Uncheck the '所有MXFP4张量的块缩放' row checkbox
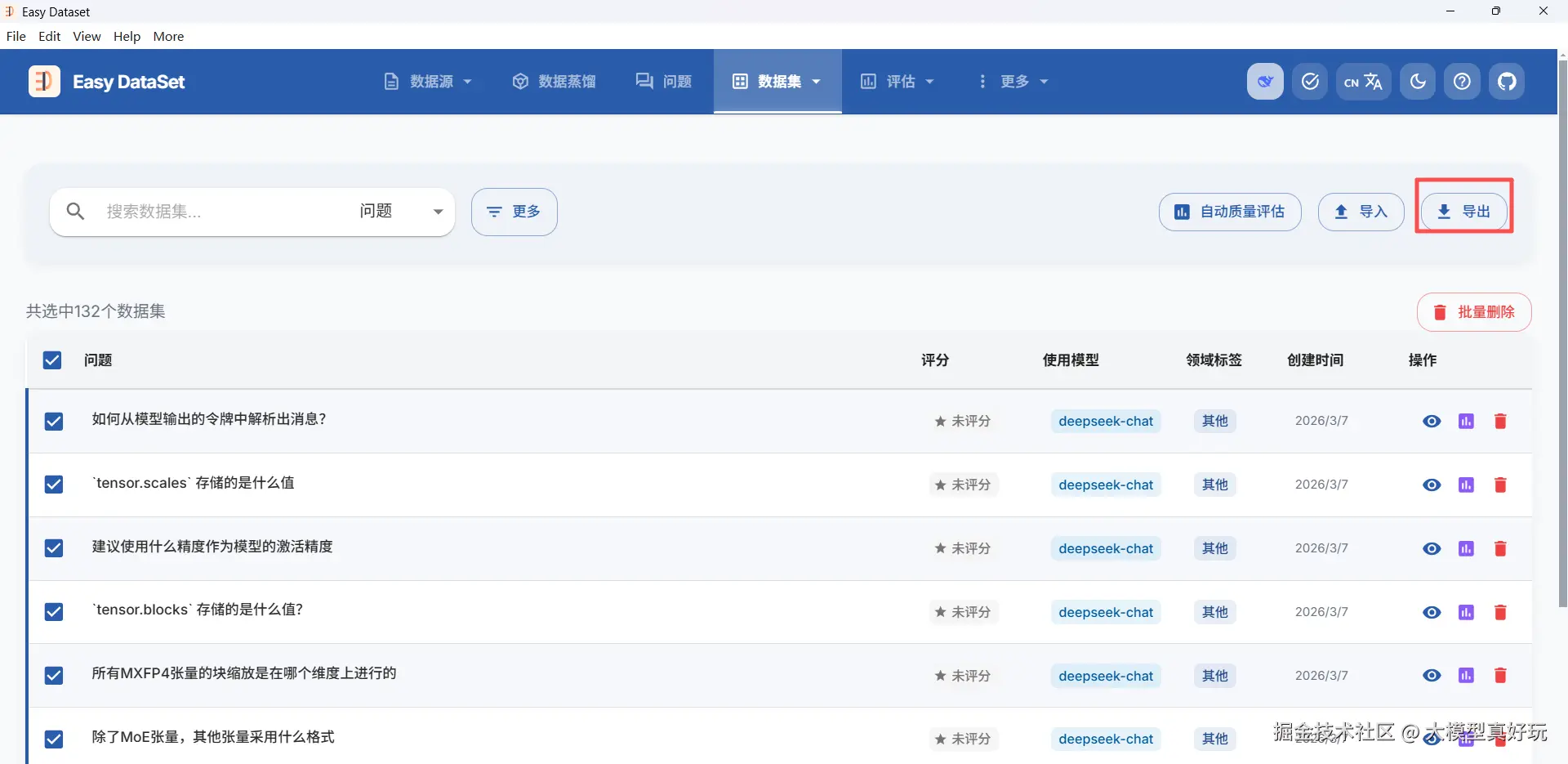Image resolution: width=1568 pixels, height=764 pixels. point(54,676)
